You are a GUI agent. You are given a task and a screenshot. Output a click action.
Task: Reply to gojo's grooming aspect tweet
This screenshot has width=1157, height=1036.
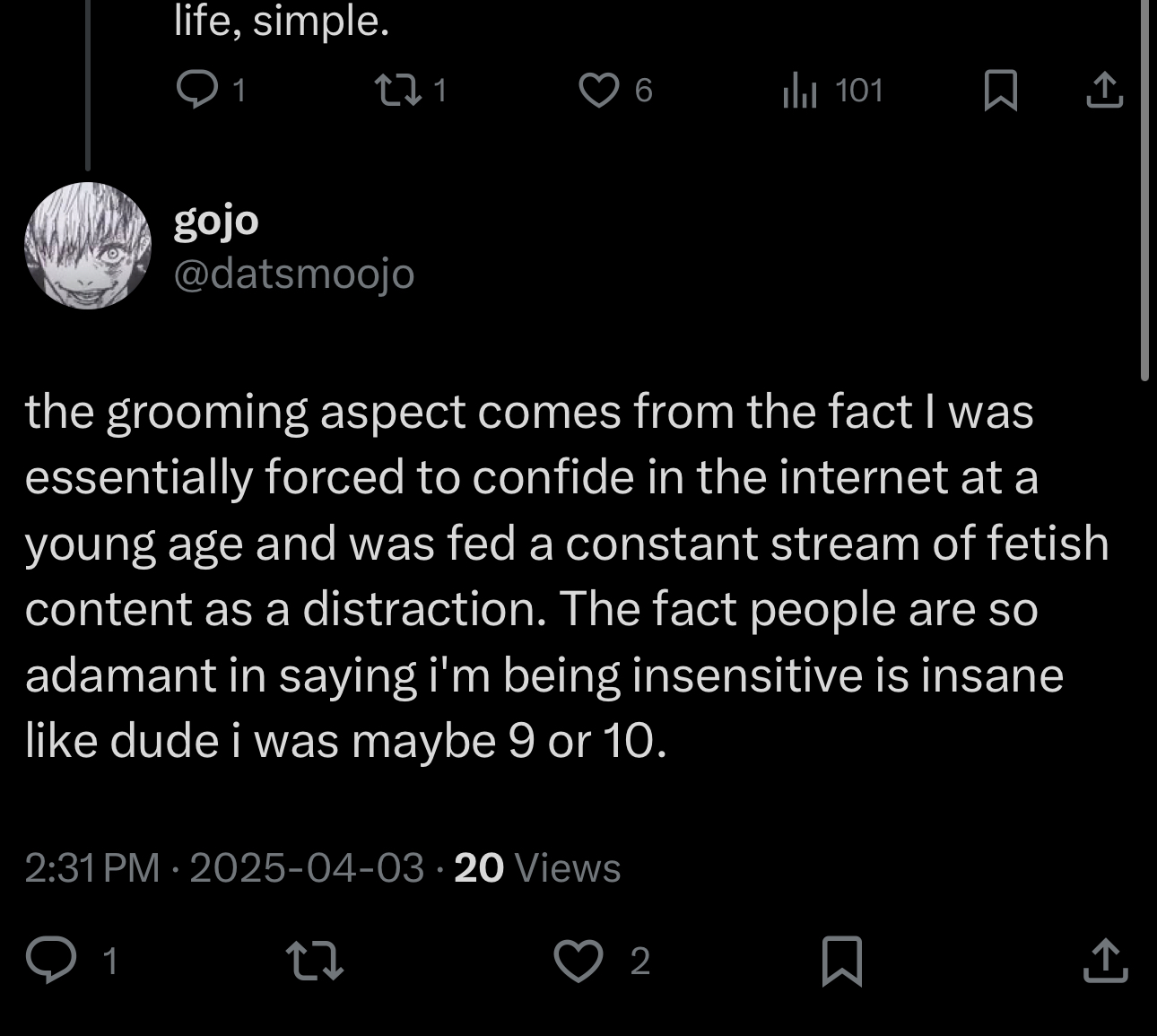[x=50, y=960]
